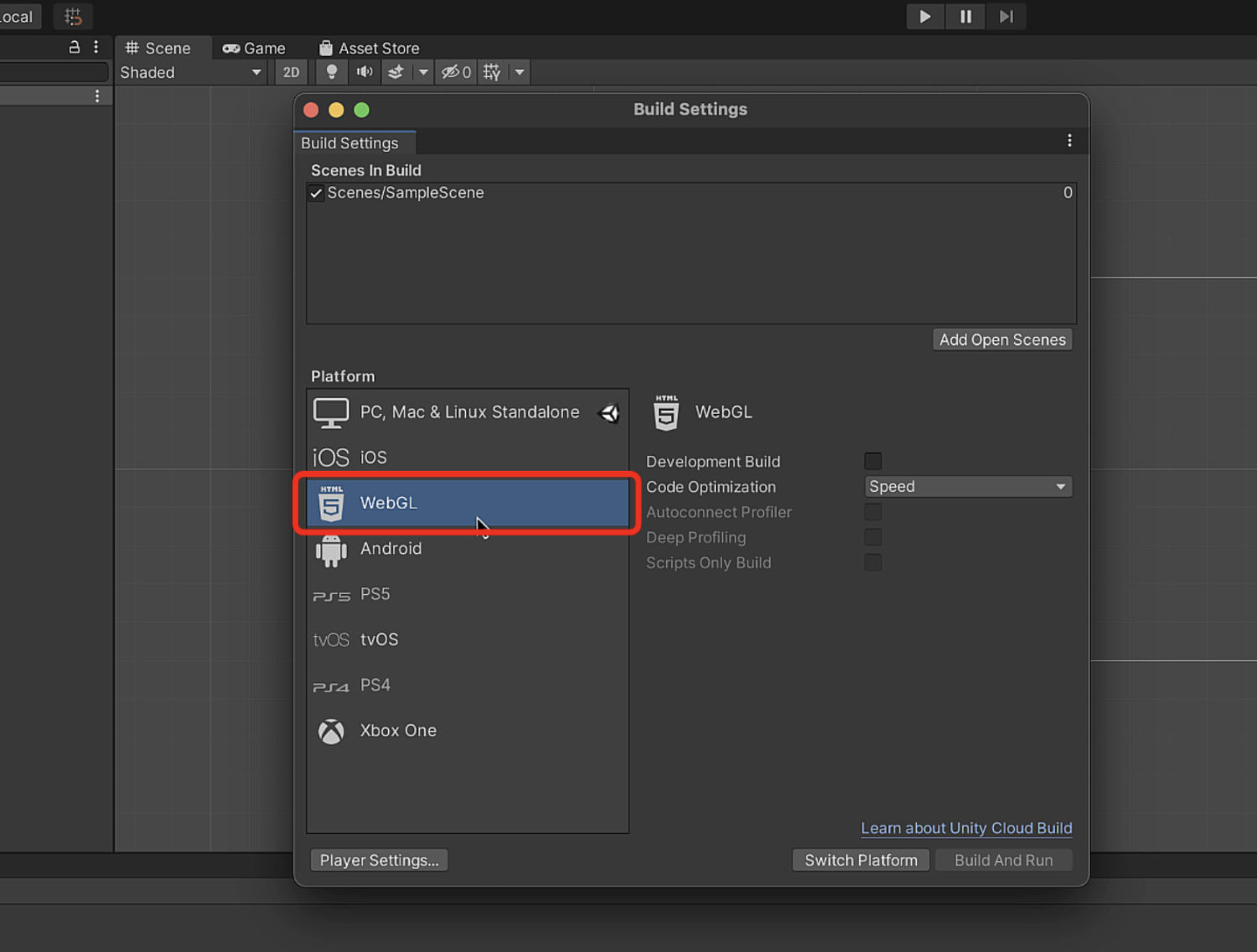The height and width of the screenshot is (952, 1257).
Task: Uncheck the Scenes/SampleScene checkbox
Action: [x=316, y=194]
